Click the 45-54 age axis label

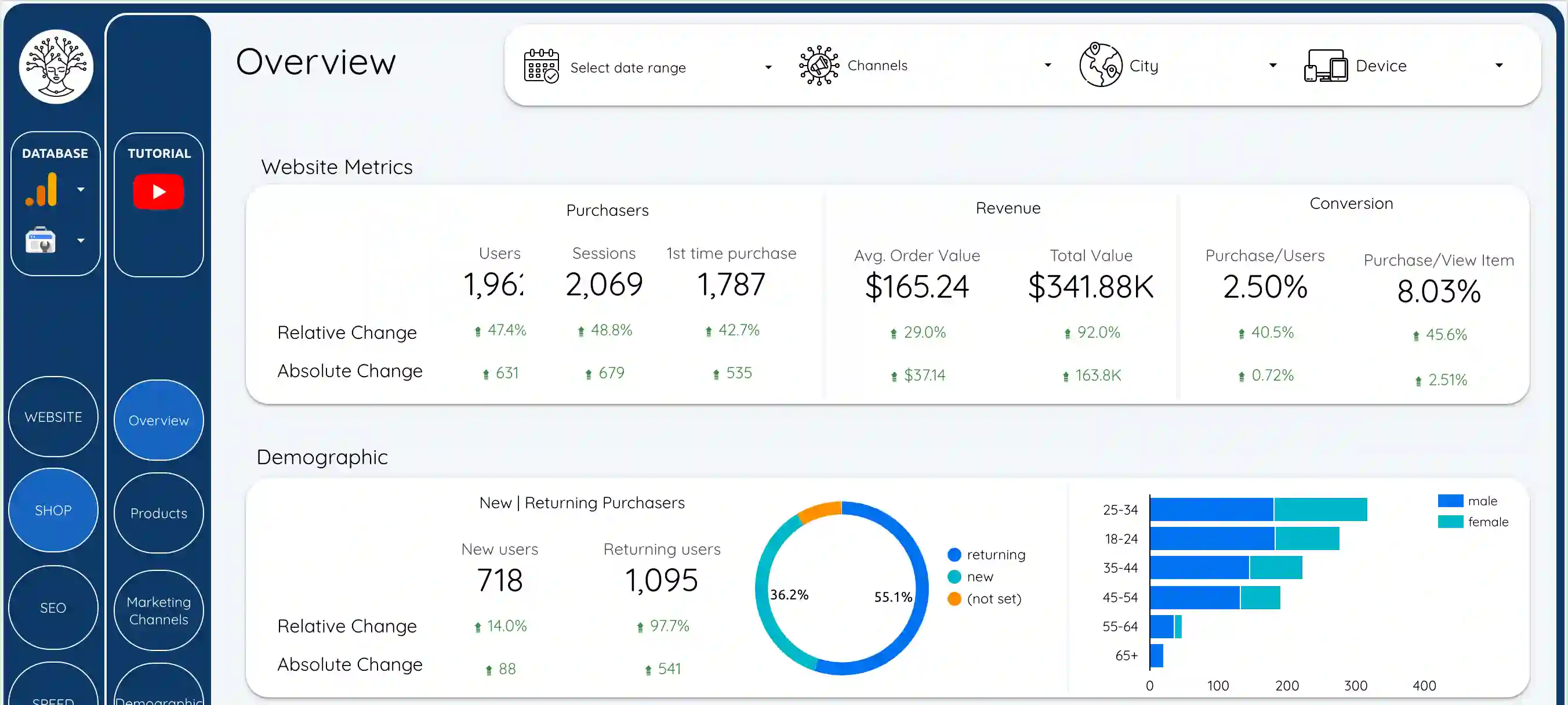[1120, 597]
